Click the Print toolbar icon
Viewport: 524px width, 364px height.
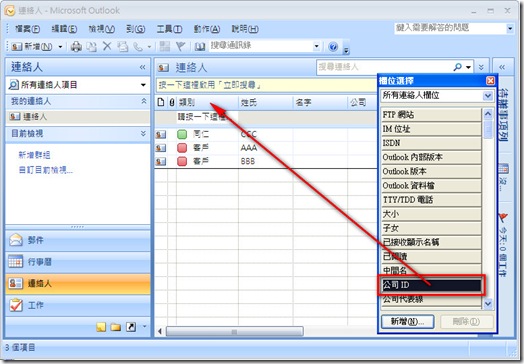click(x=76, y=46)
